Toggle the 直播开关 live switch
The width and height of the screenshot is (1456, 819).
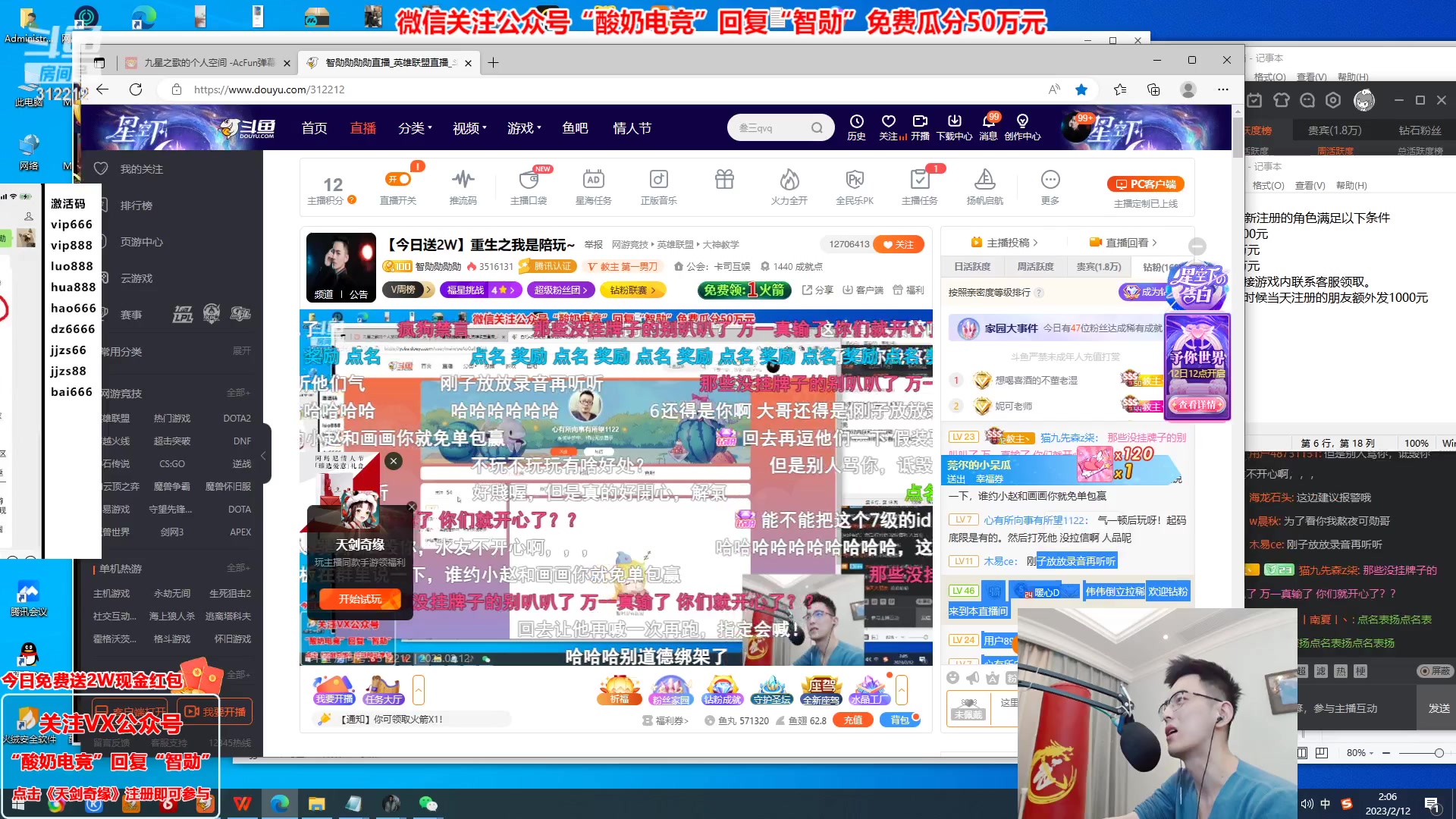pyautogui.click(x=398, y=179)
